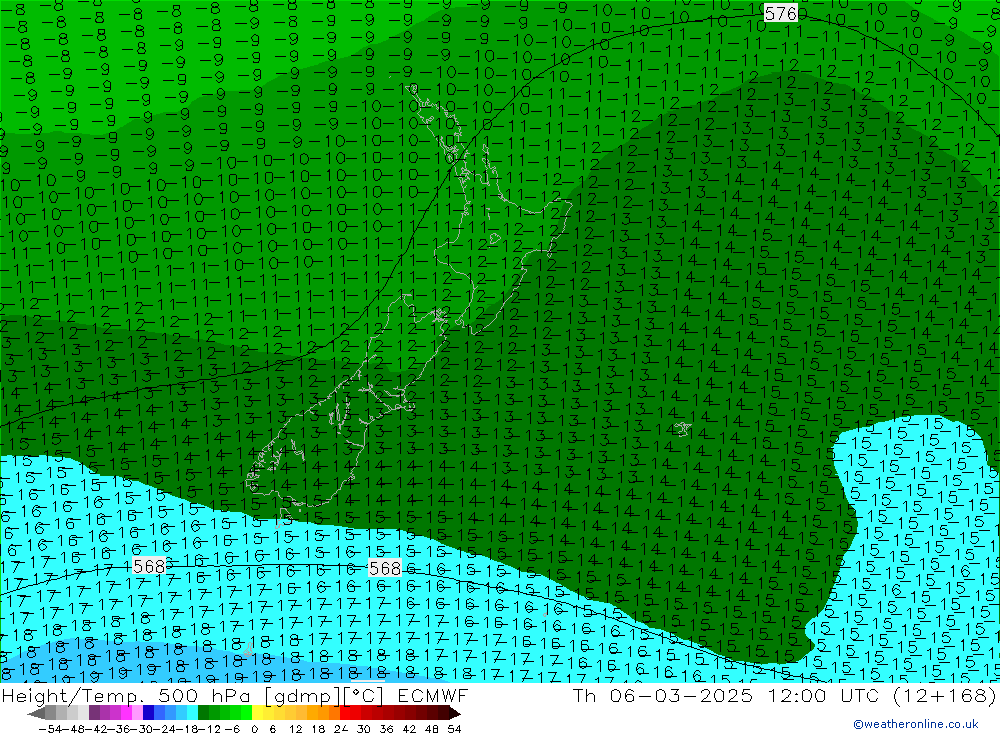1000x733 pixels.
Task: Open the weatheronline.co.uk copyright link
Action: coord(915,724)
